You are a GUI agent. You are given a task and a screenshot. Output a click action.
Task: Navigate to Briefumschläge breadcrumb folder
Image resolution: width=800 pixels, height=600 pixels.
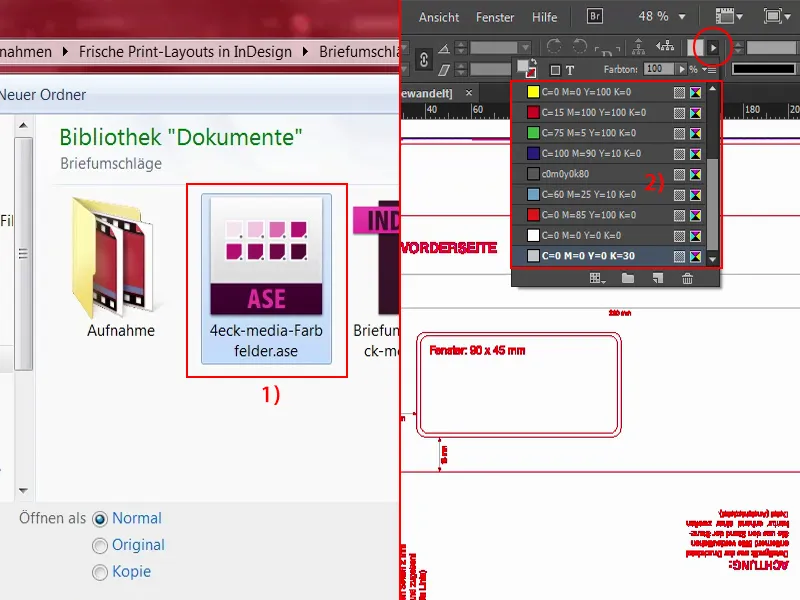359,52
